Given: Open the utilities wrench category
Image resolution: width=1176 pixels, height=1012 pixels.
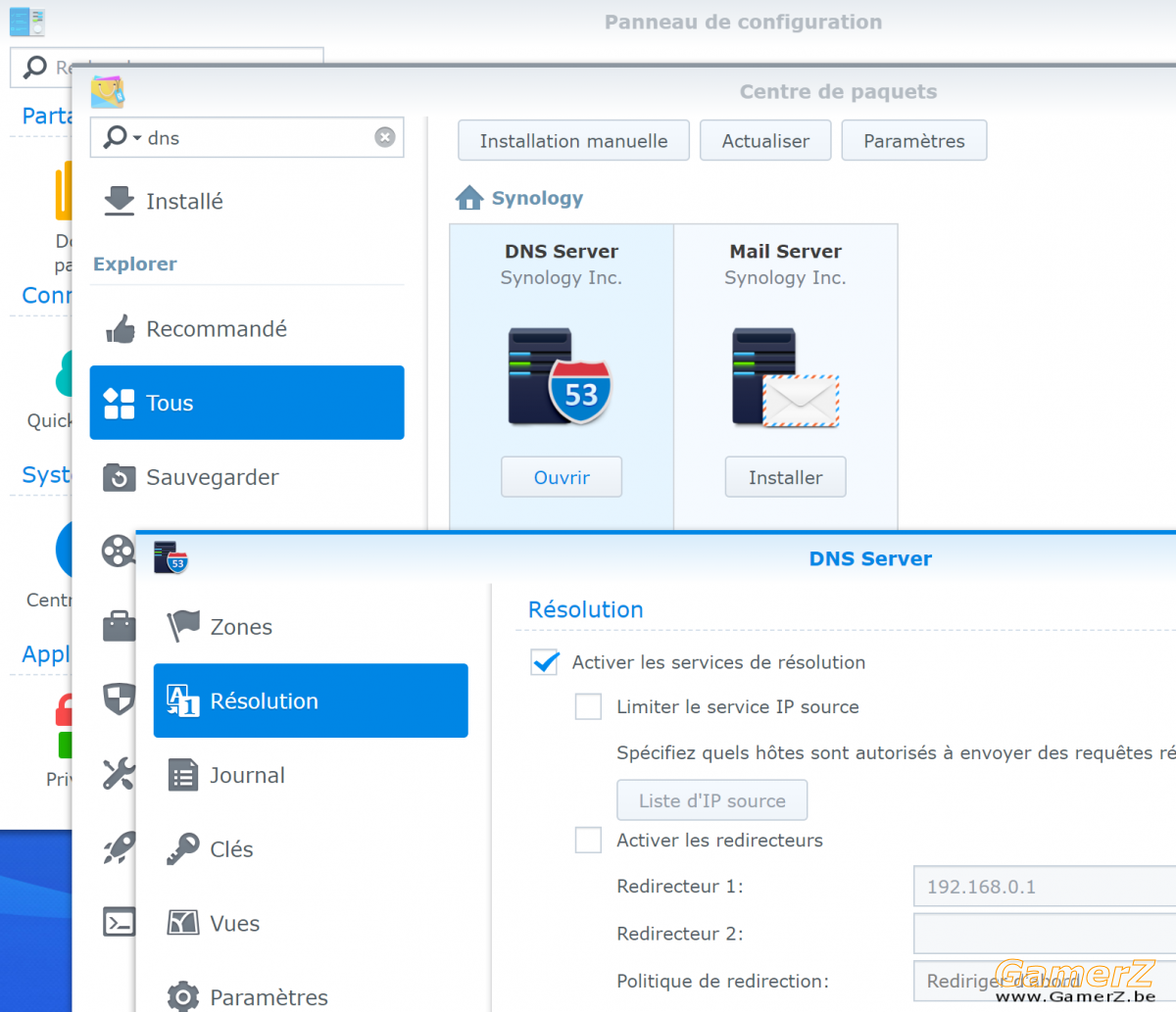Looking at the screenshot, I should tap(119, 774).
